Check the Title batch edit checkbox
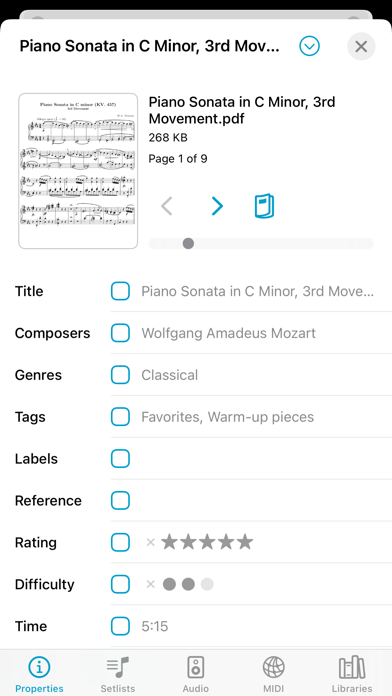Viewport: 392px width, 696px height. (x=120, y=291)
